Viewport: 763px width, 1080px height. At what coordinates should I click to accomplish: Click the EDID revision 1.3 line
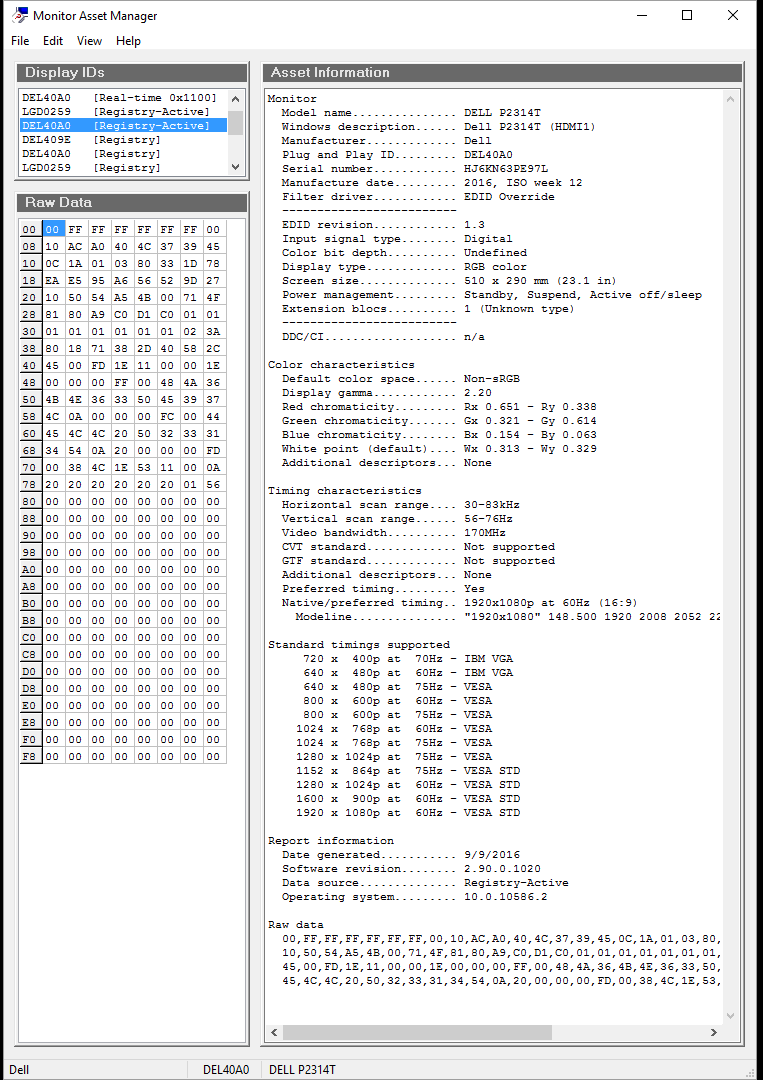tap(383, 225)
